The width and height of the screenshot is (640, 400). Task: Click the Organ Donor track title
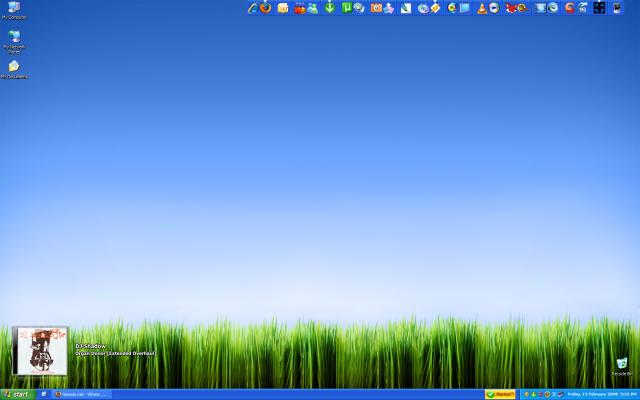pyautogui.click(x=116, y=353)
